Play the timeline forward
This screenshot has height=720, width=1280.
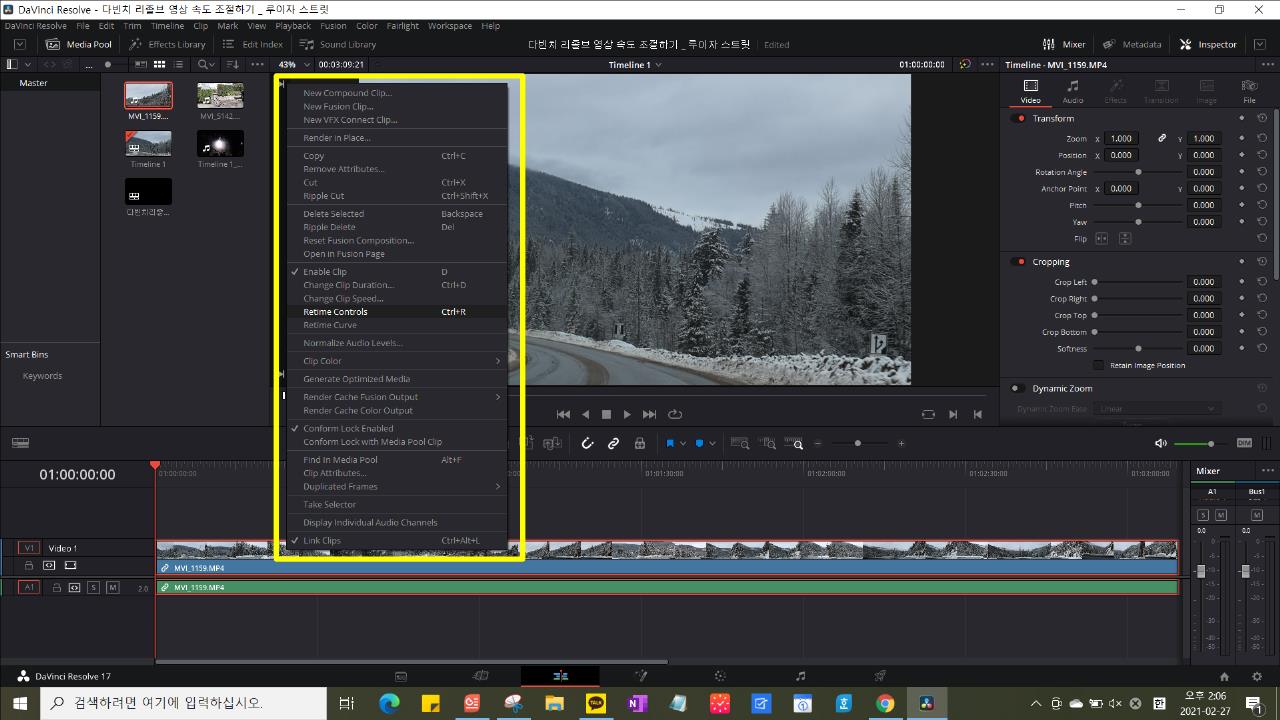click(x=627, y=414)
